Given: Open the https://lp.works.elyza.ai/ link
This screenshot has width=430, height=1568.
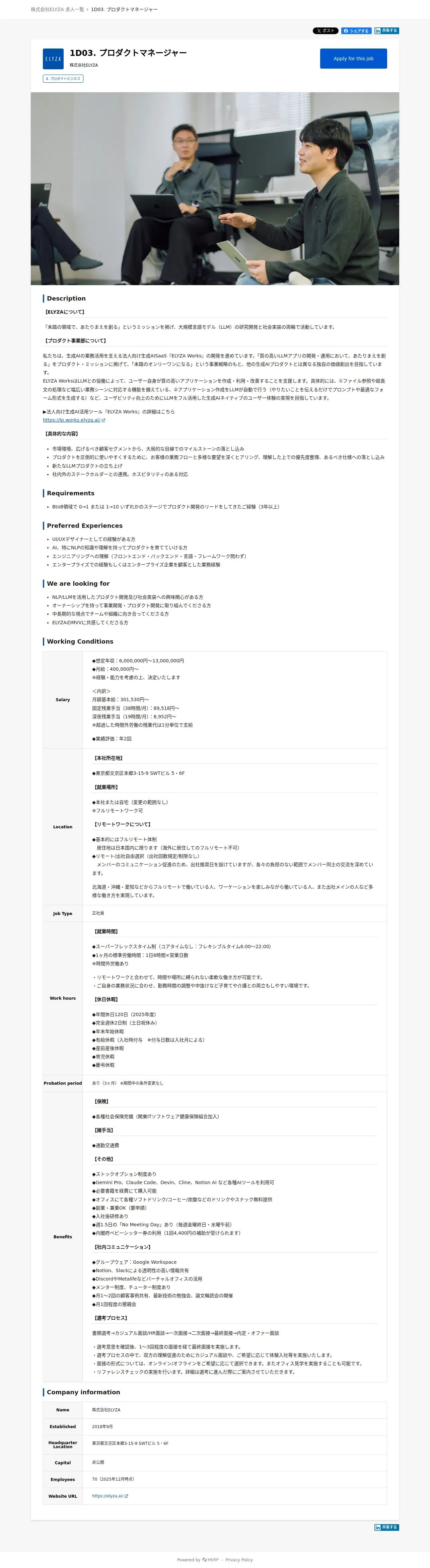Looking at the screenshot, I should [x=74, y=420].
